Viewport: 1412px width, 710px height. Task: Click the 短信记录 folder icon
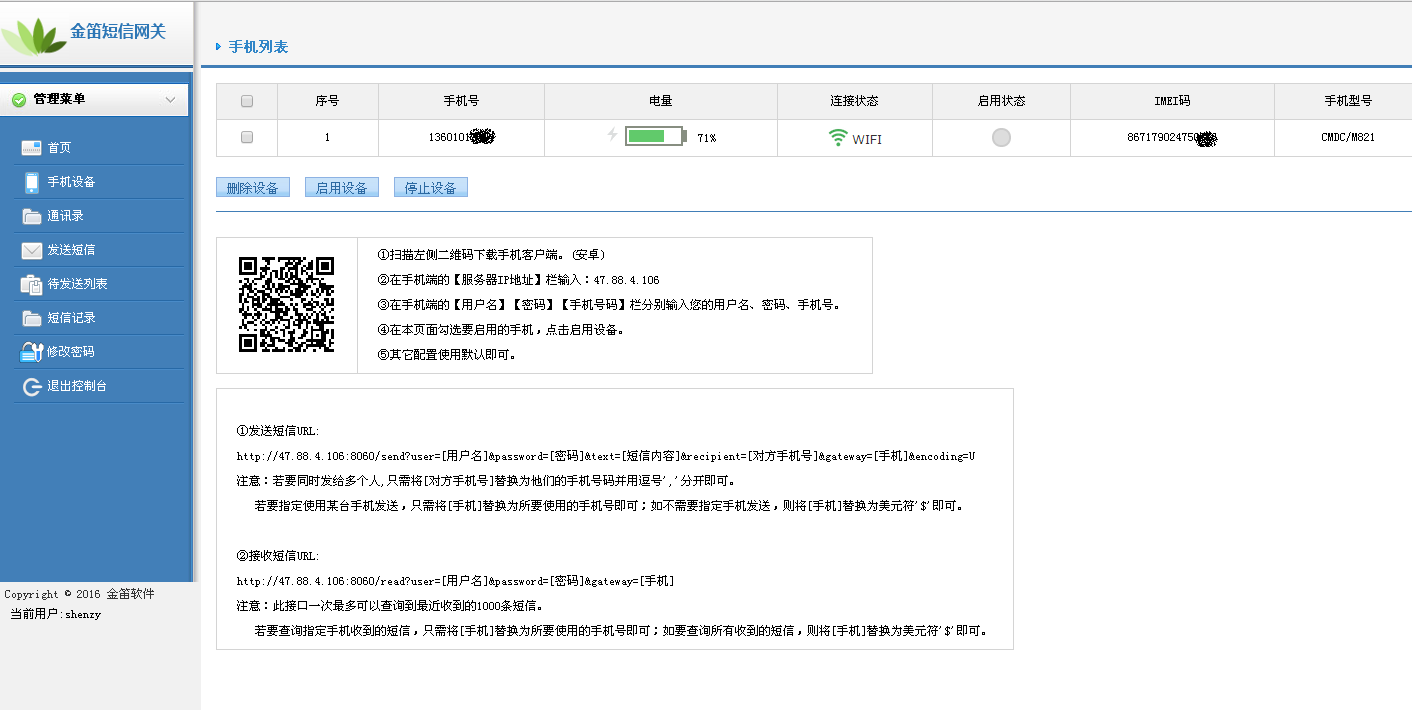coord(31,318)
